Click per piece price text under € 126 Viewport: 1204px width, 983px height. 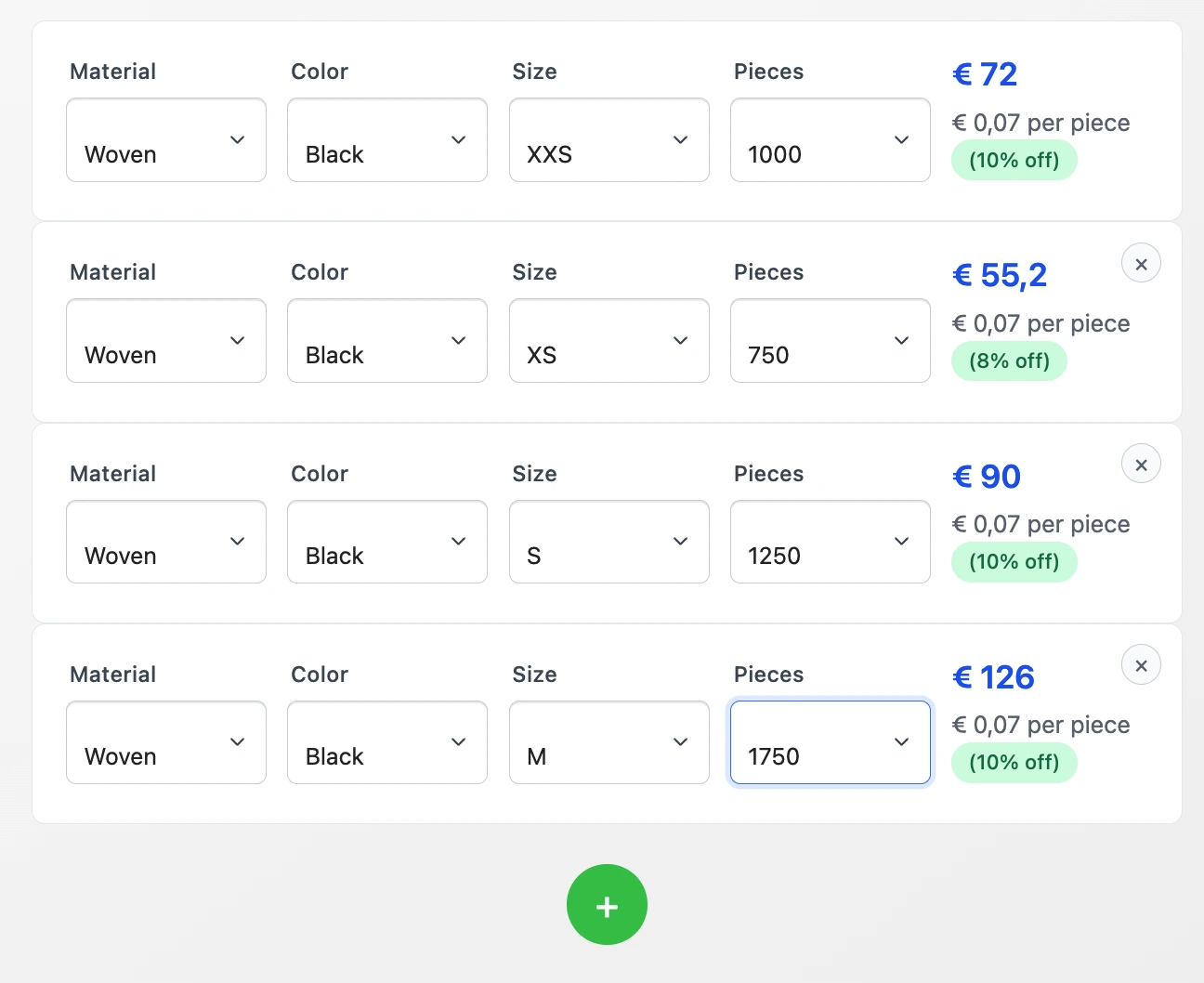[1040, 725]
